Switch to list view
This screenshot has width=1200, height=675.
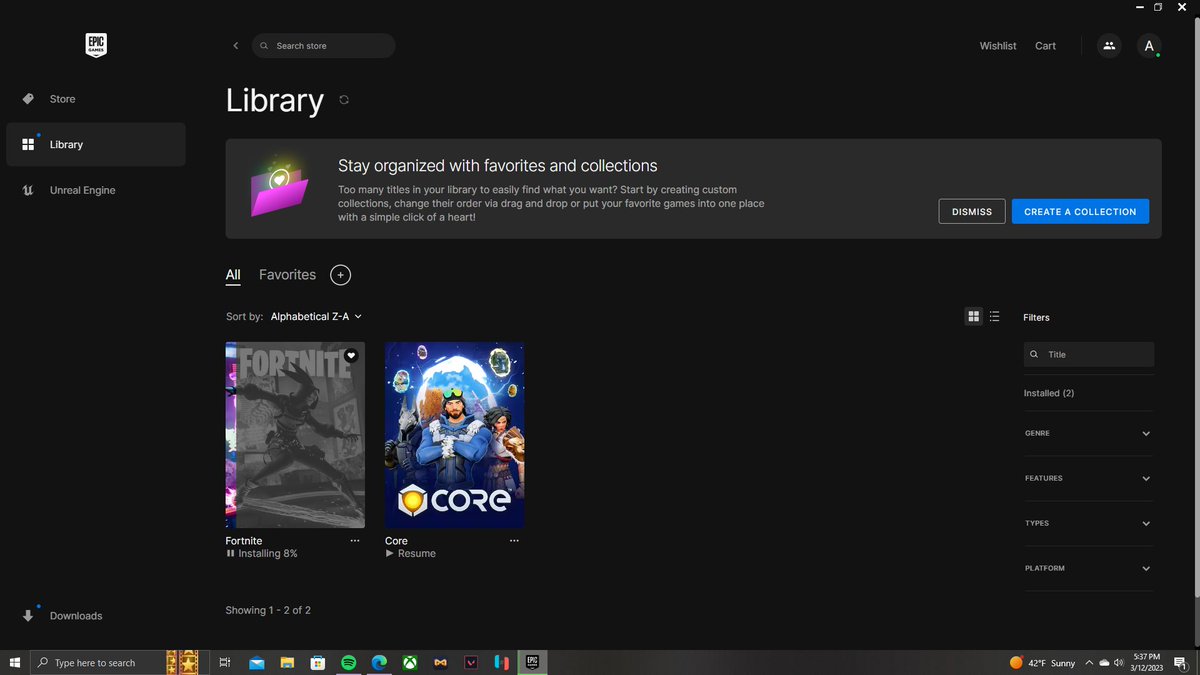pyautogui.click(x=994, y=316)
